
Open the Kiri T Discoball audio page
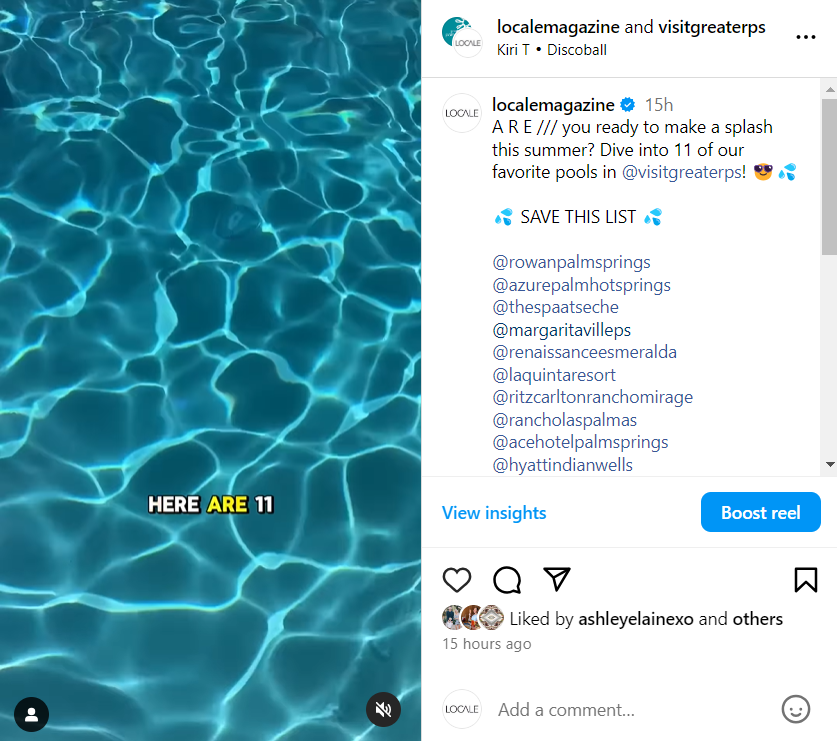coord(551,50)
